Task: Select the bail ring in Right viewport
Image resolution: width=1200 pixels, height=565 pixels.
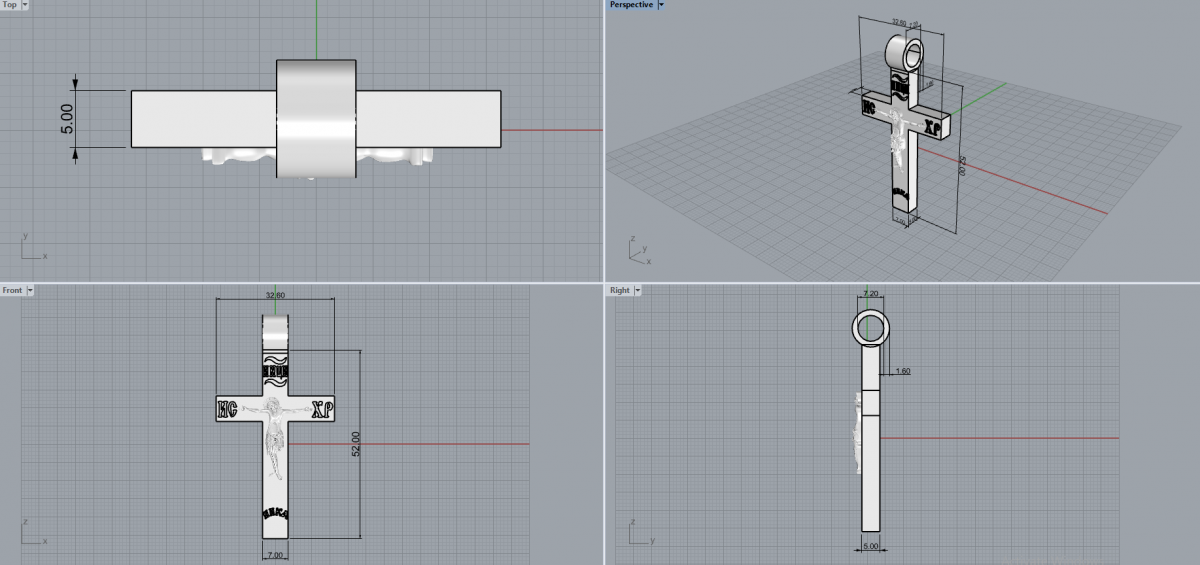Action: coord(870,327)
